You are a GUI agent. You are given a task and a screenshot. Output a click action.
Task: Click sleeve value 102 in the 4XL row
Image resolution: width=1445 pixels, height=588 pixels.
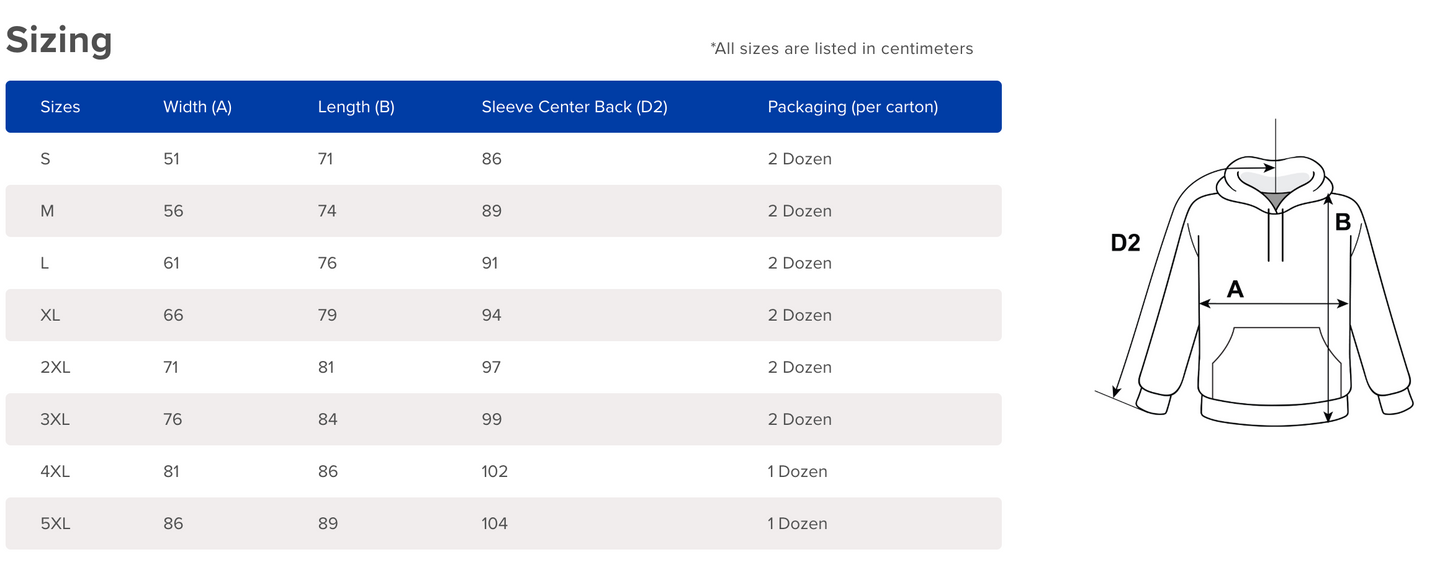point(494,471)
